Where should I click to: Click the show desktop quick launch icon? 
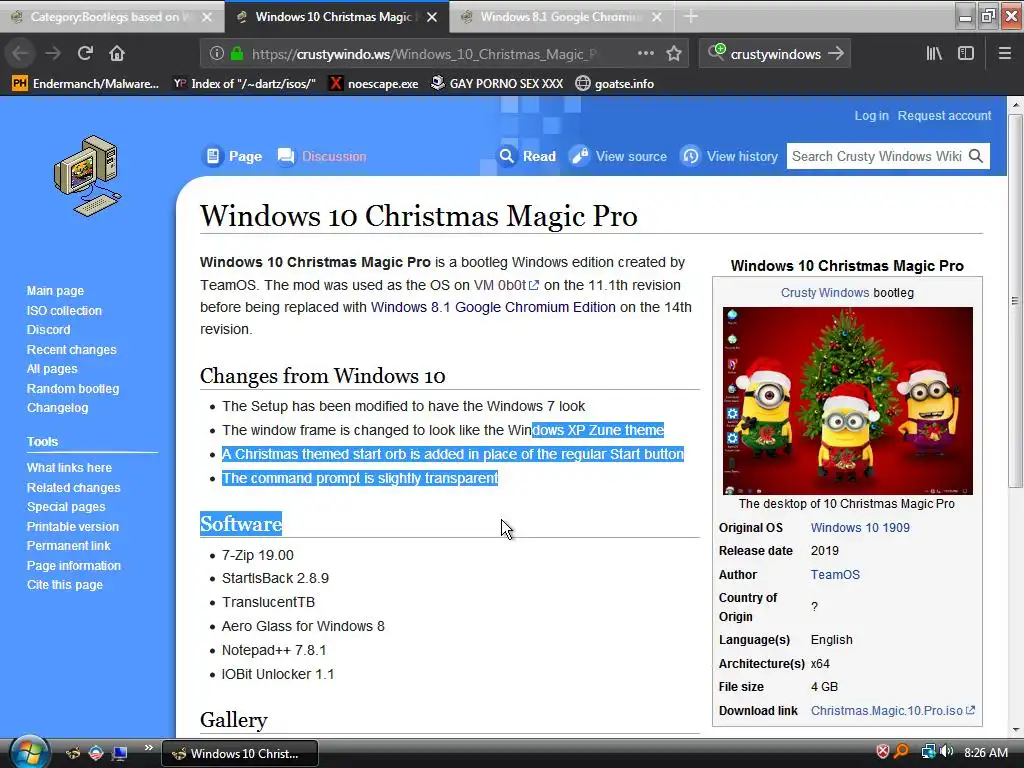[120, 753]
